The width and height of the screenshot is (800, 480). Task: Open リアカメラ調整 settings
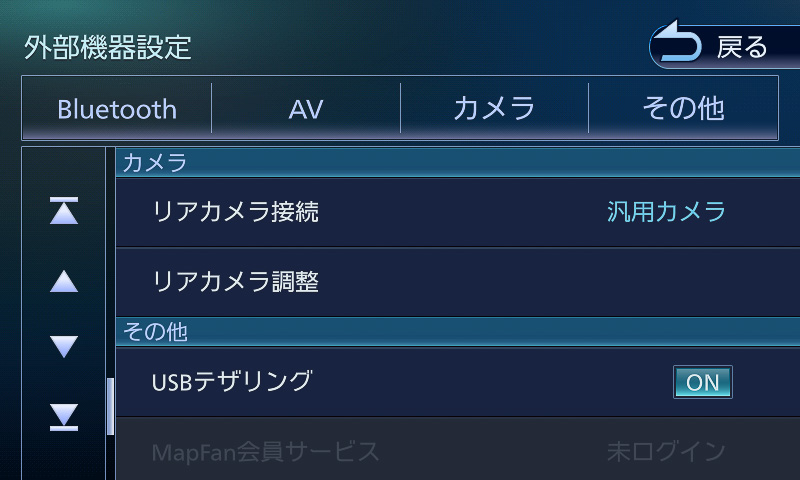click(236, 282)
